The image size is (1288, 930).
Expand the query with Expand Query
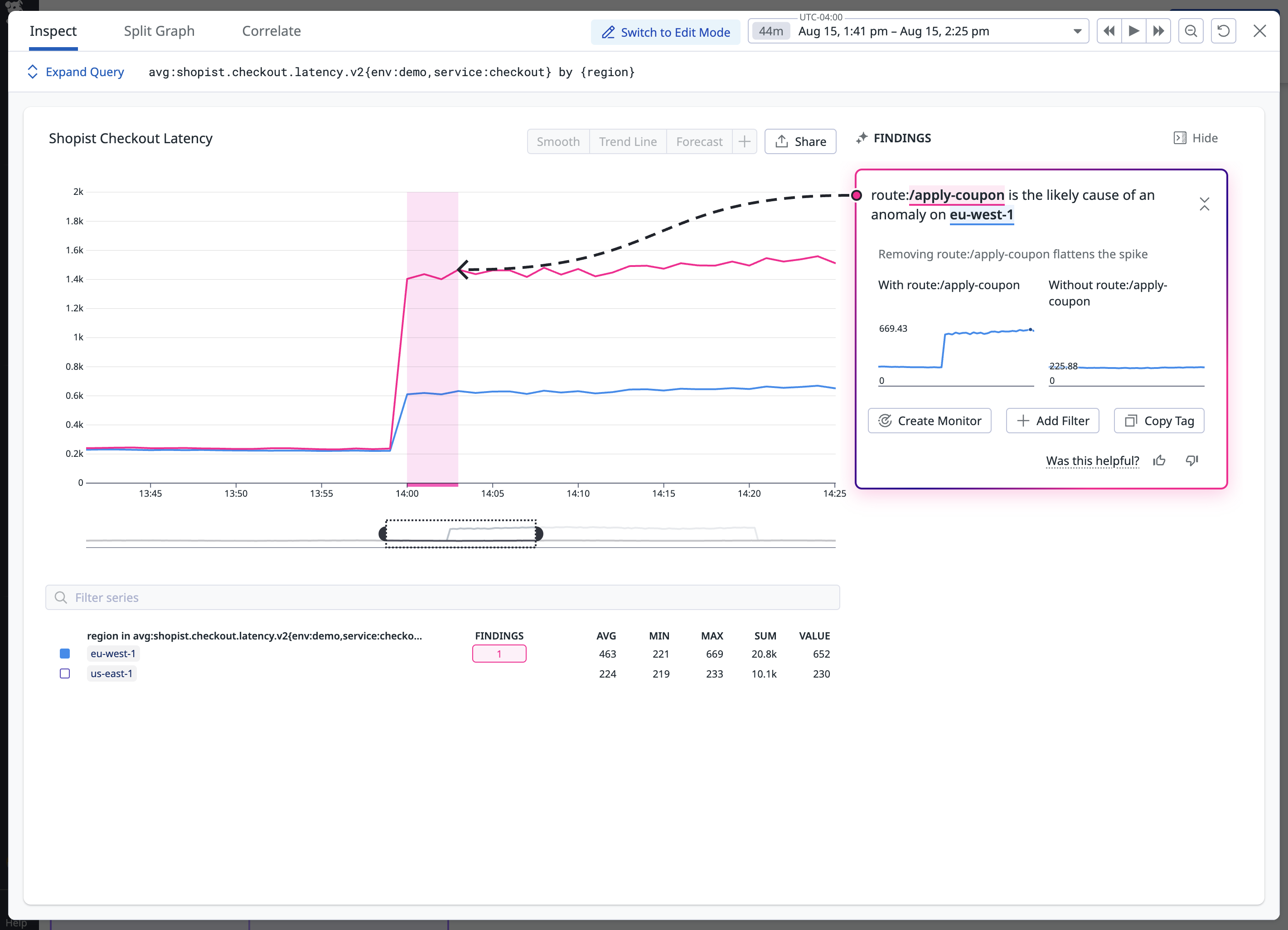coord(76,72)
